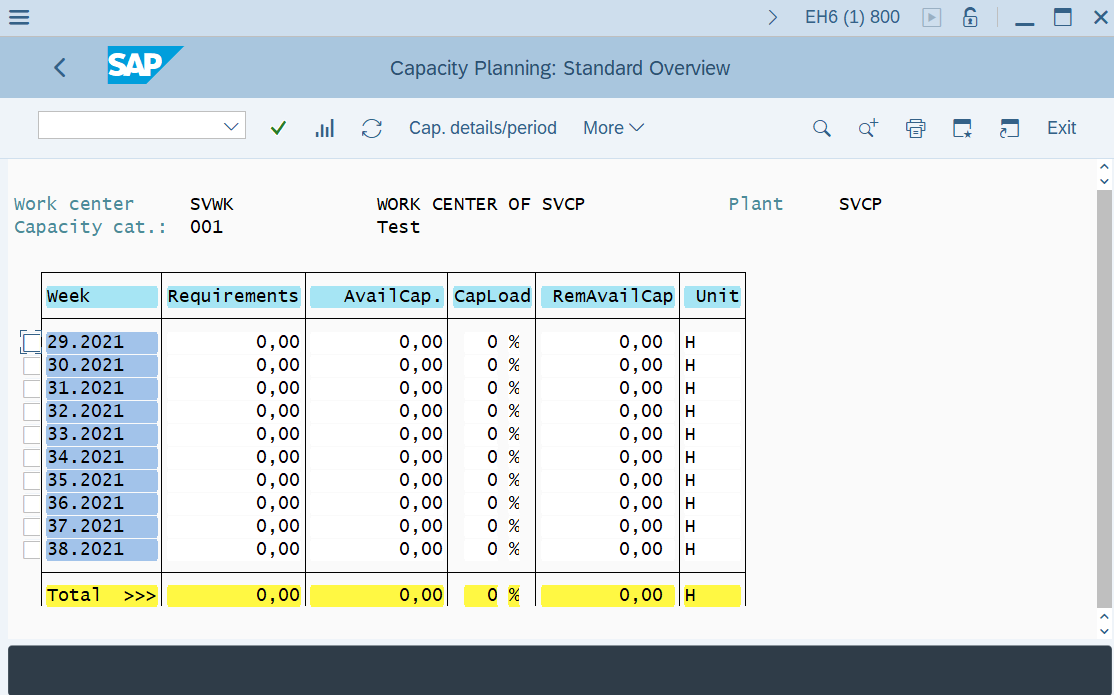The image size is (1114, 695).
Task: Click the chevron beside EH6 (1) 800
Action: point(772,17)
